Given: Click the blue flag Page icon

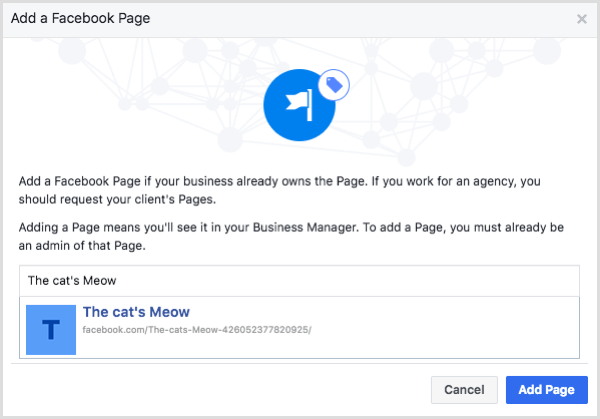Looking at the screenshot, I should click(299, 105).
